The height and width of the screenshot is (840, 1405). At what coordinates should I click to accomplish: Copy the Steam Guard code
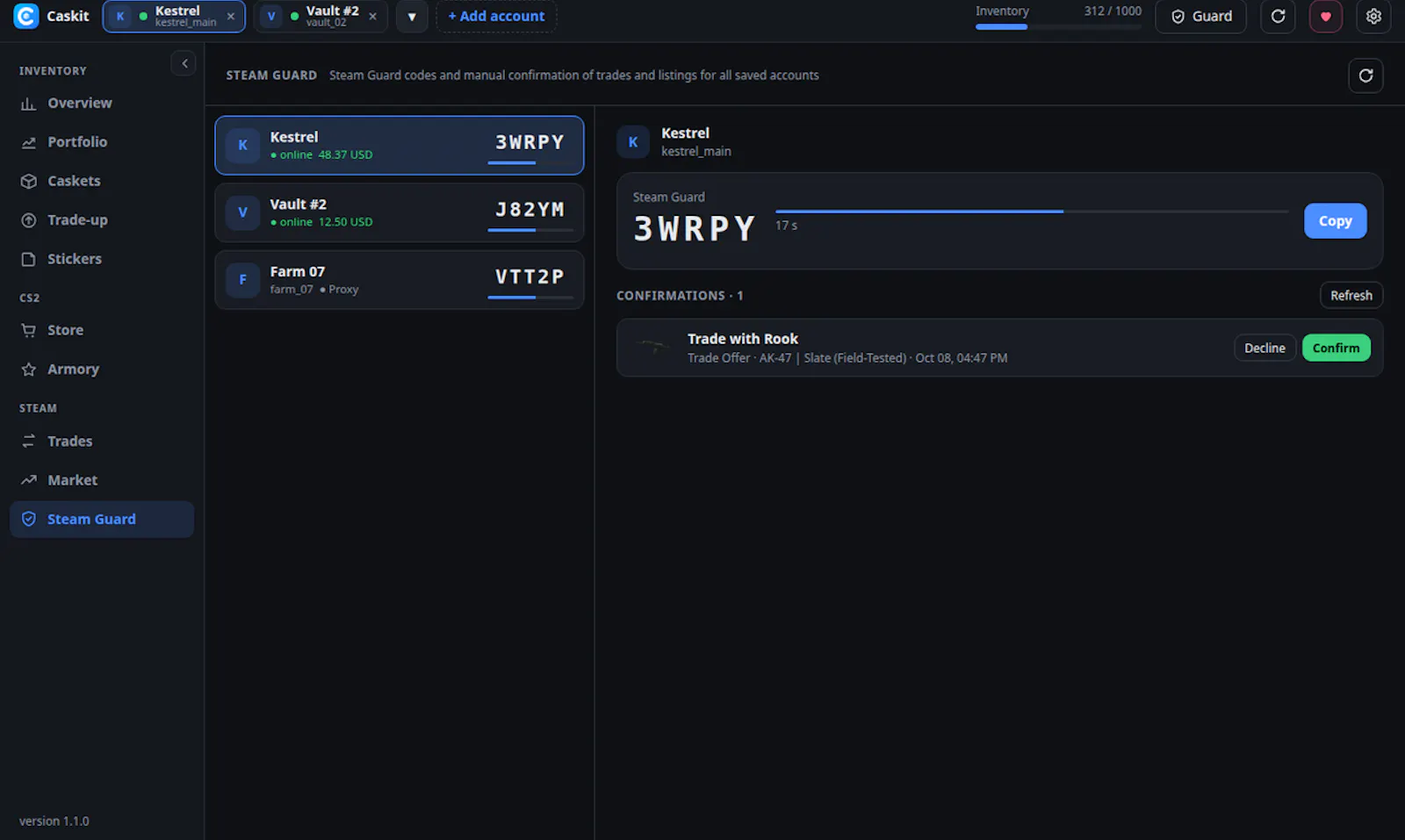click(x=1335, y=221)
